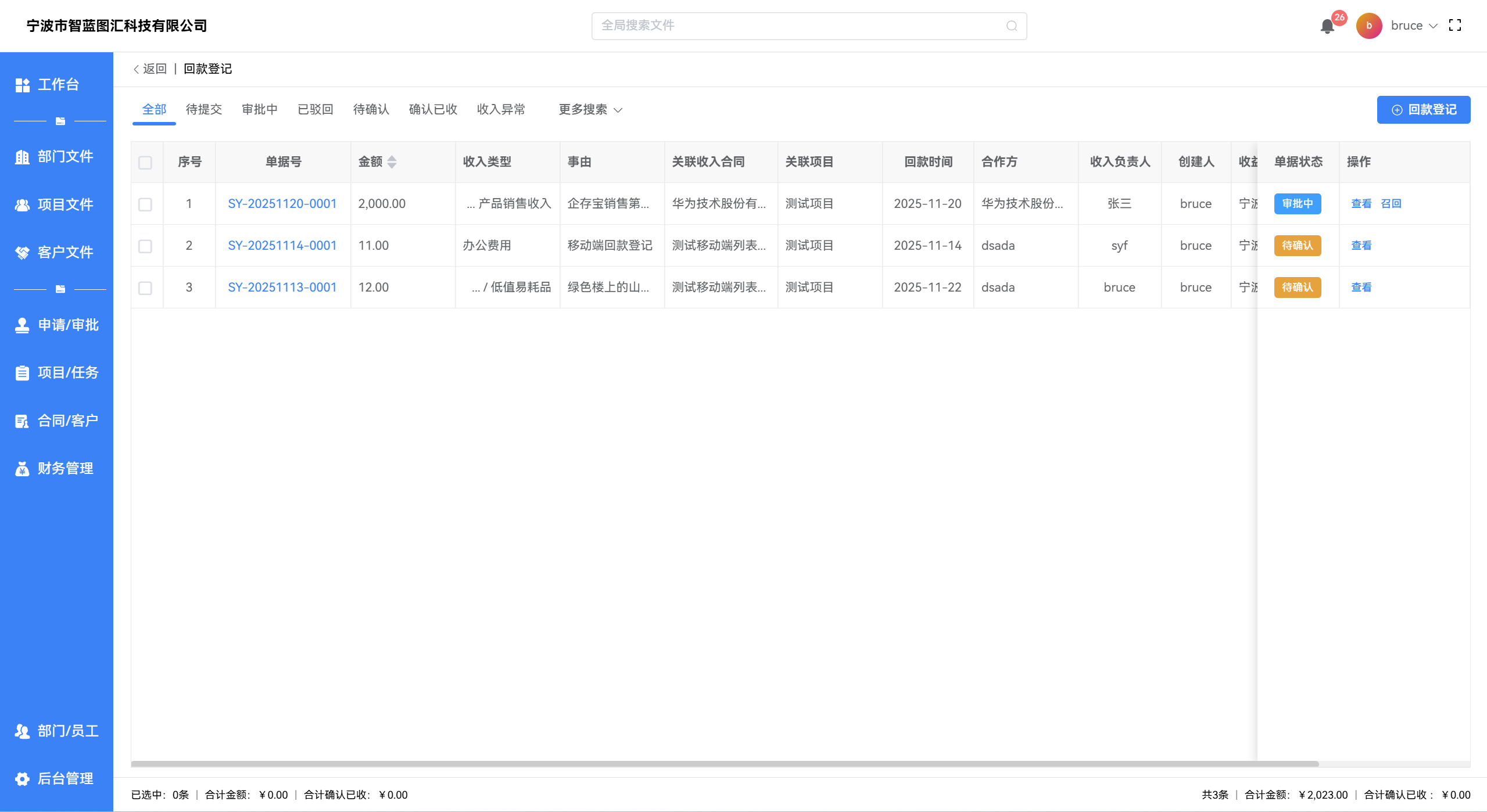Open the notification bell icon
Screen dimensions: 1487x812
pos(1327,26)
